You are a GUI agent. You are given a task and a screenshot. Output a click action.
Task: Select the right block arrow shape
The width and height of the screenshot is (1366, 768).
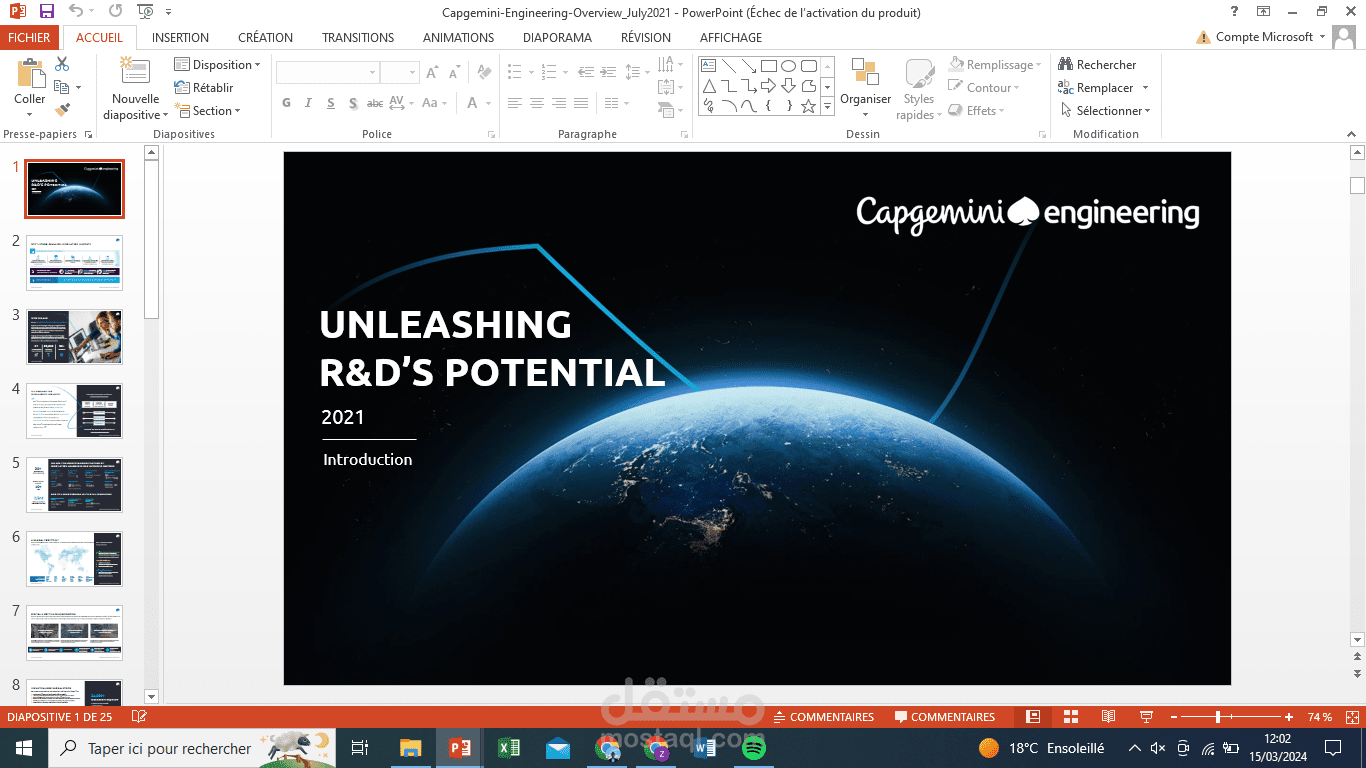coord(768,86)
